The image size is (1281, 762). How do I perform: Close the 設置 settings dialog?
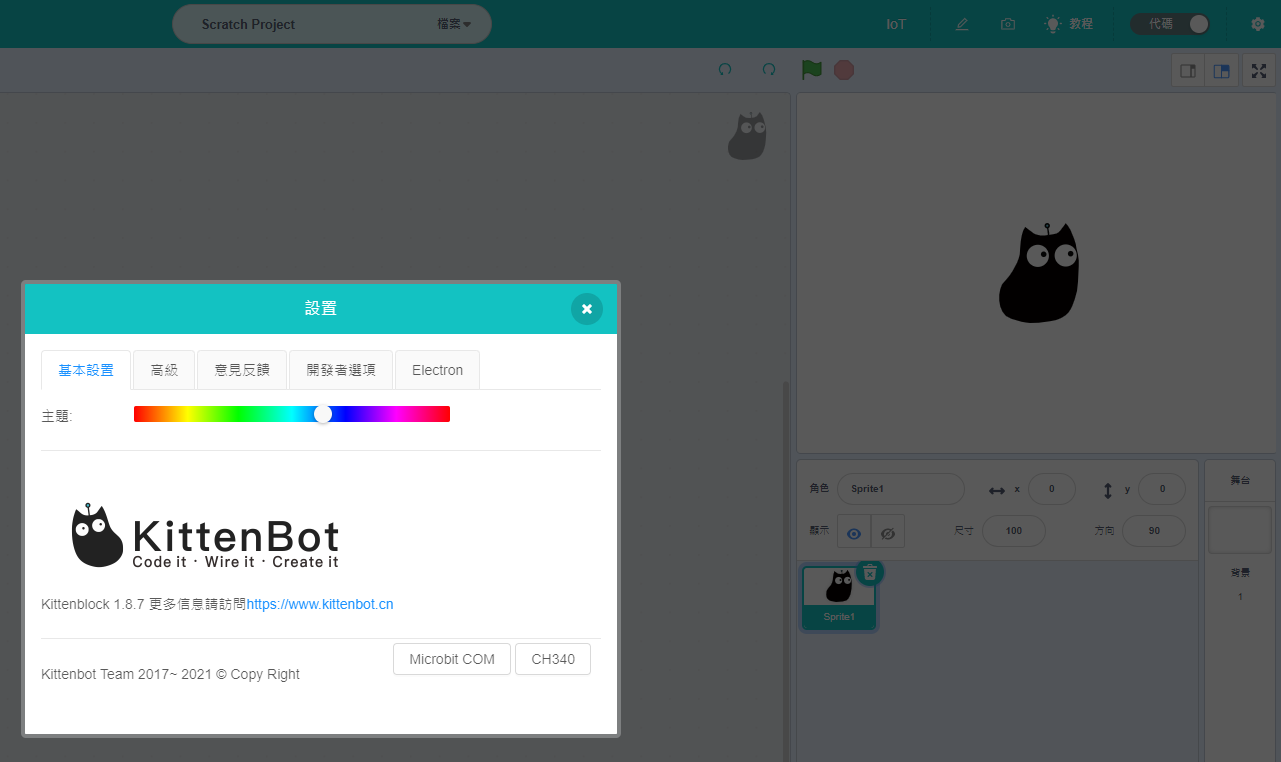[587, 309]
